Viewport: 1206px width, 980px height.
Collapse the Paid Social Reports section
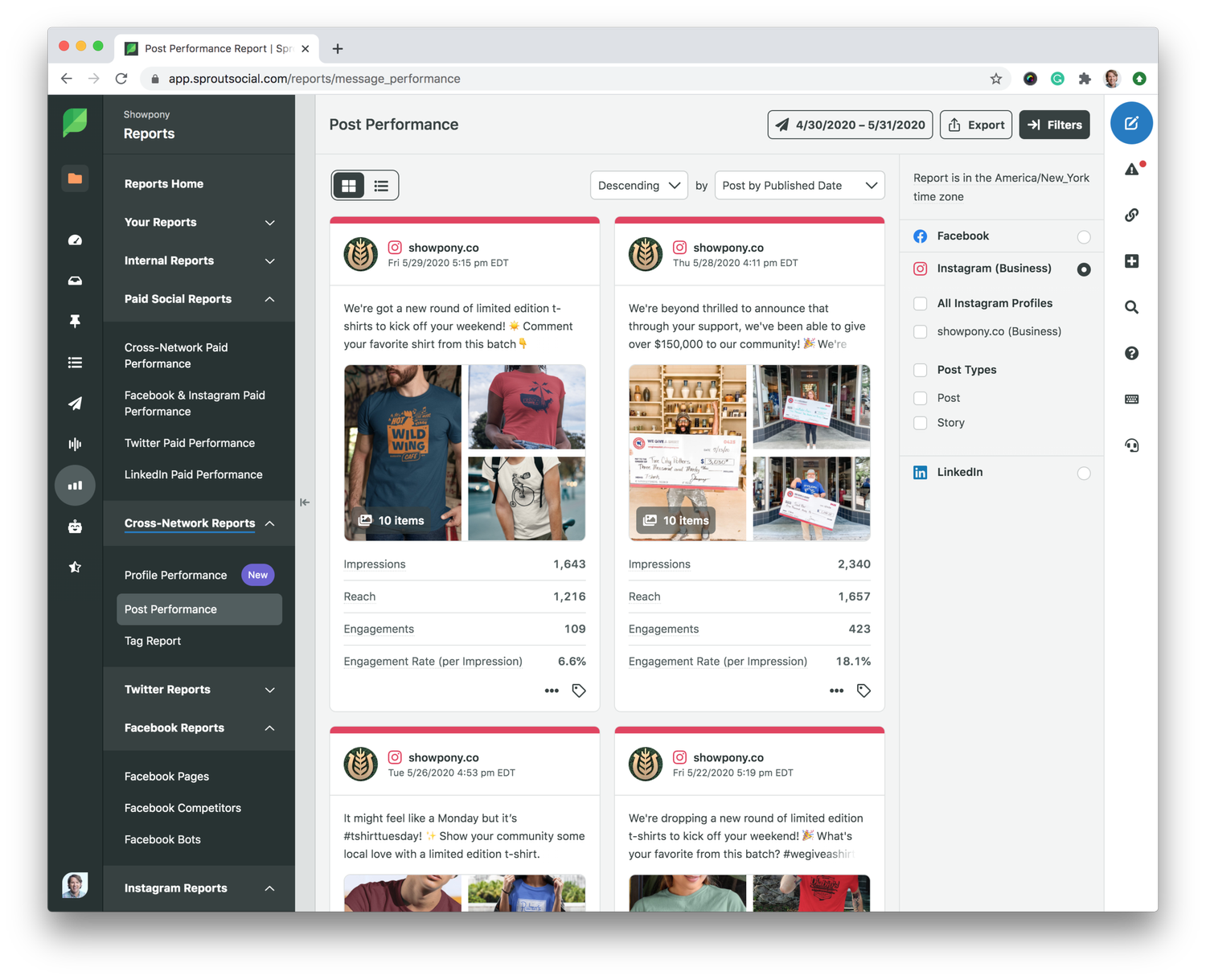[199, 299]
